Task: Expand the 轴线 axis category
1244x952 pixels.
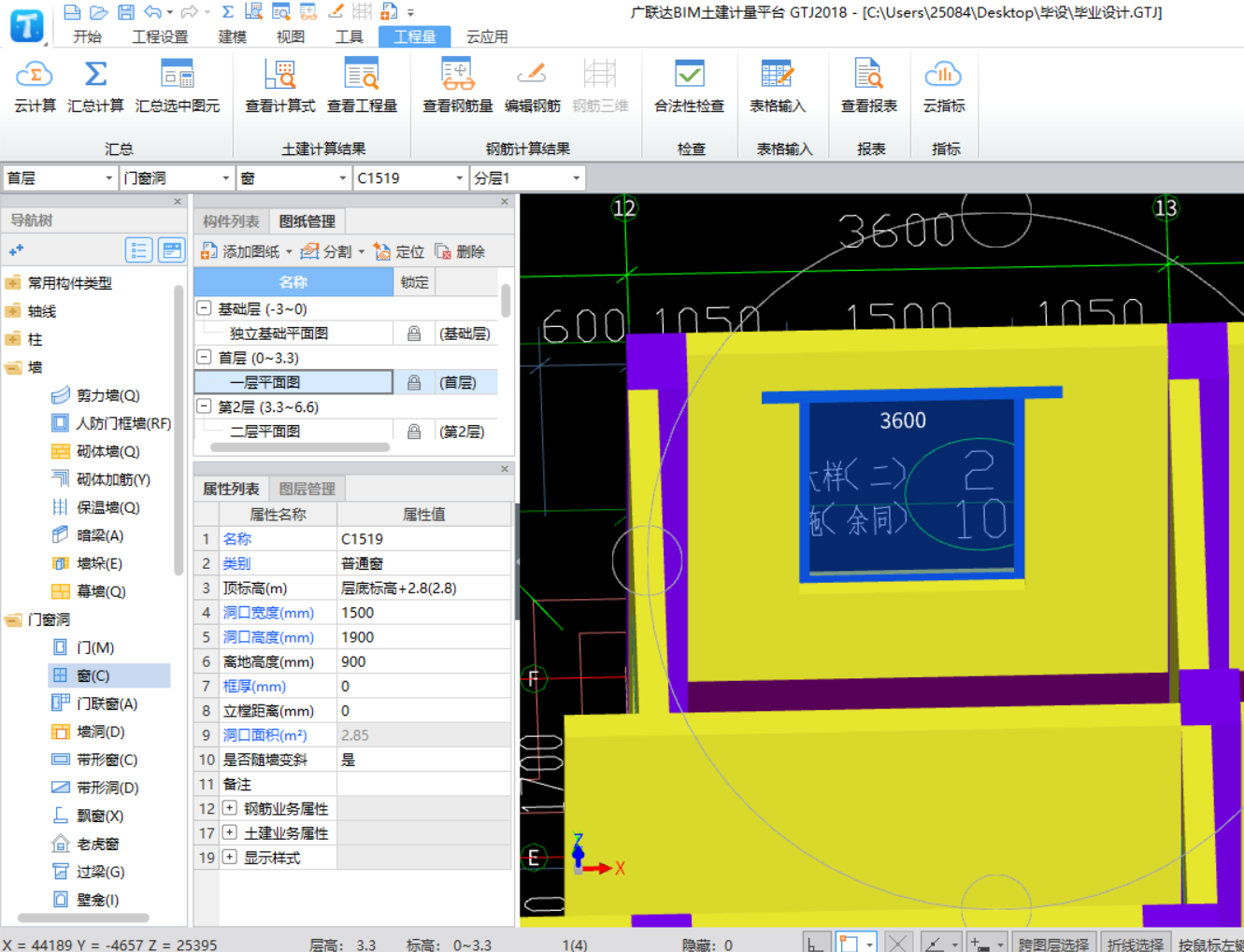Action: click(x=13, y=311)
